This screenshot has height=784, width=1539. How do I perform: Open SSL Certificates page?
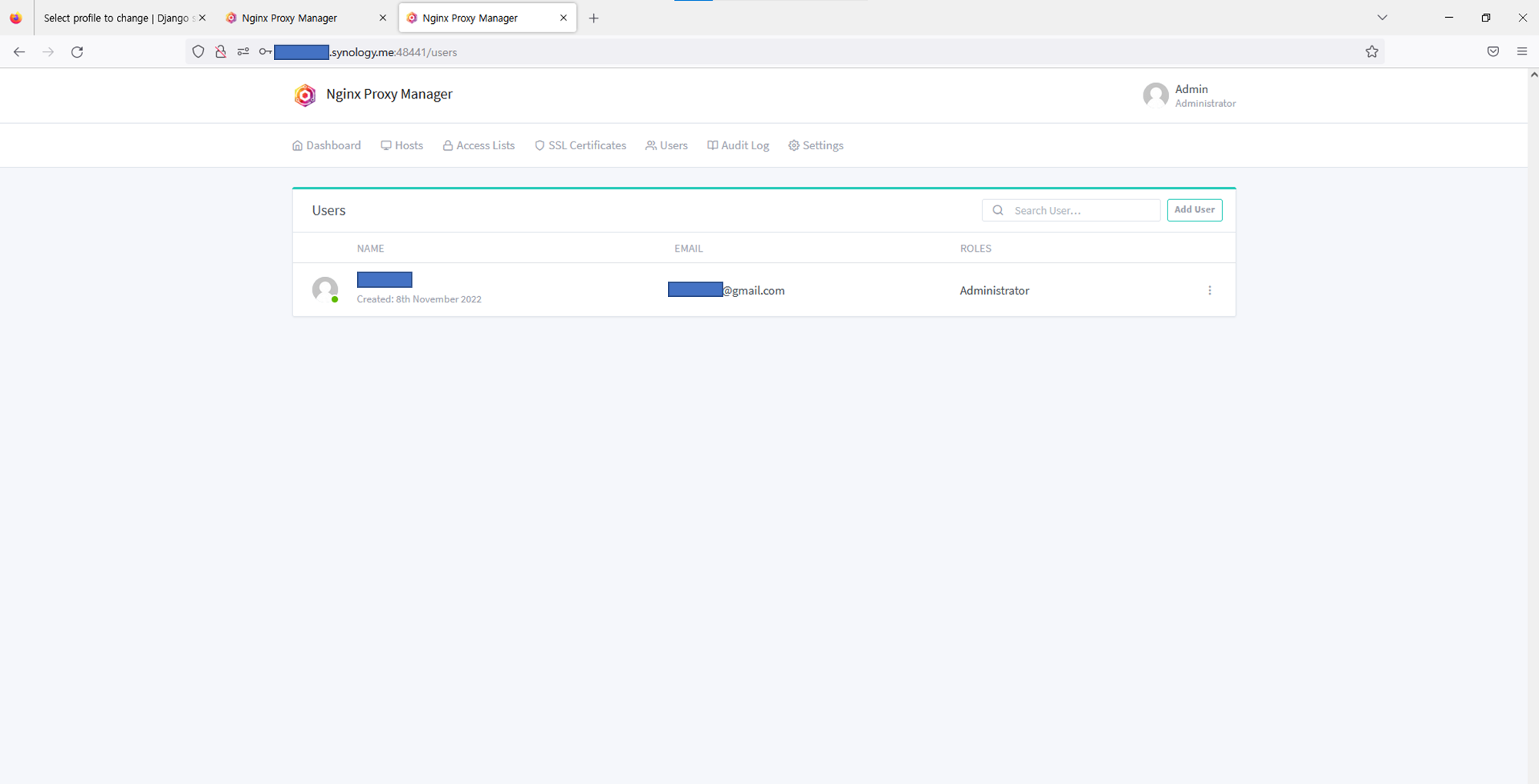580,145
